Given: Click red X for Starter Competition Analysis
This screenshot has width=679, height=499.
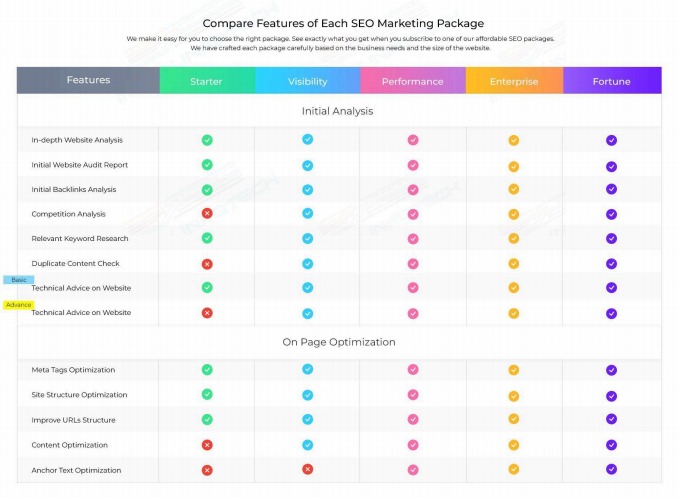Looking at the screenshot, I should click(x=207, y=214).
